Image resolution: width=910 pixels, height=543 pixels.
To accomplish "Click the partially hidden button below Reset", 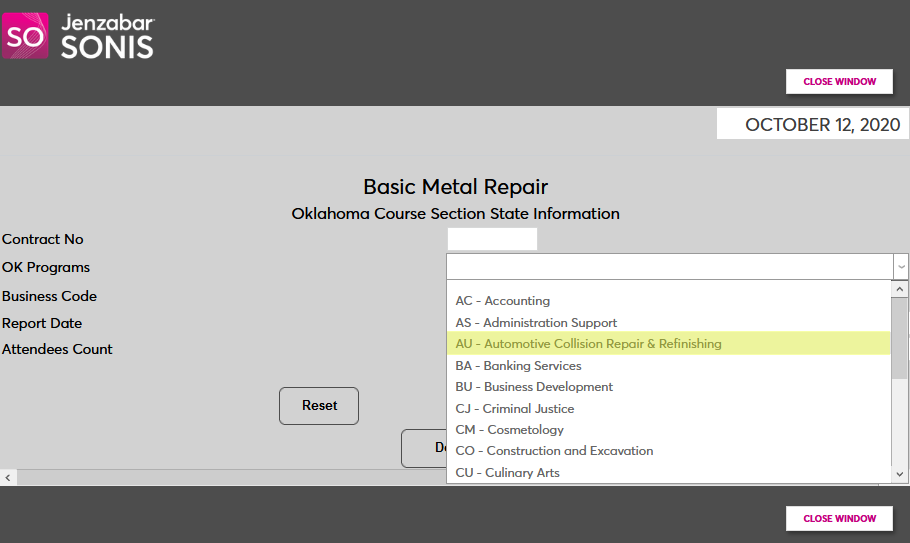I will coord(424,448).
